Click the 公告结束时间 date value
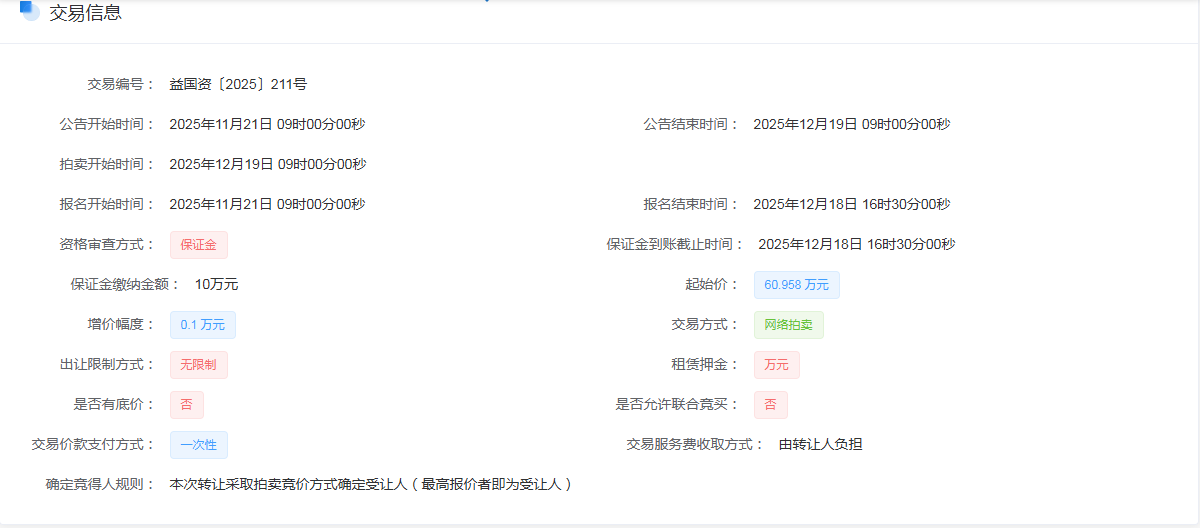 (x=851, y=124)
